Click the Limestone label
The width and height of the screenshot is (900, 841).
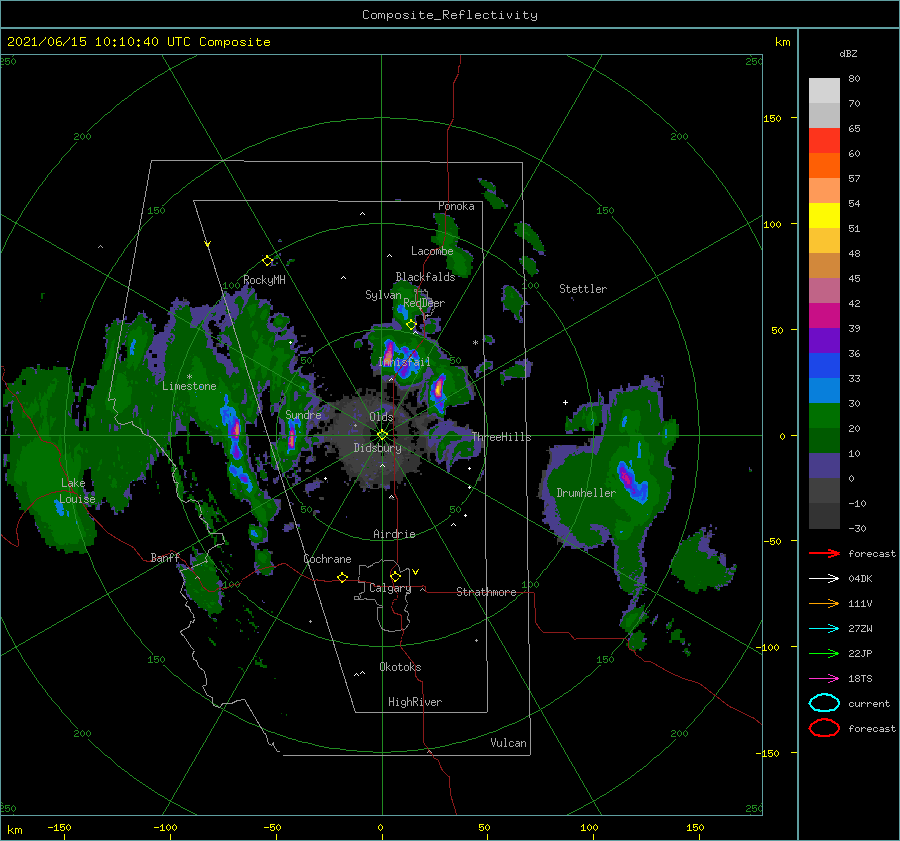tap(189, 386)
